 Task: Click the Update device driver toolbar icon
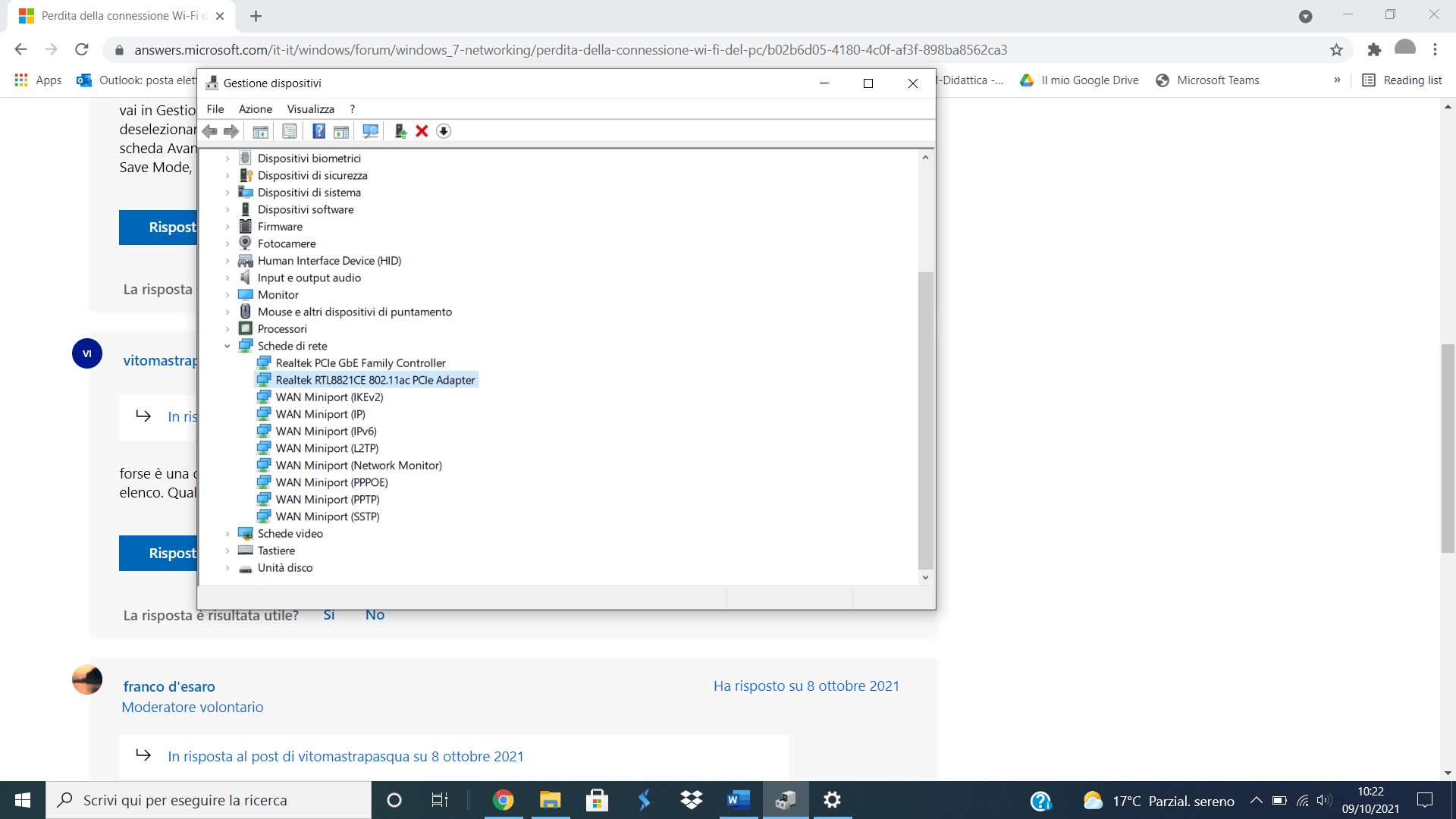pos(400,131)
